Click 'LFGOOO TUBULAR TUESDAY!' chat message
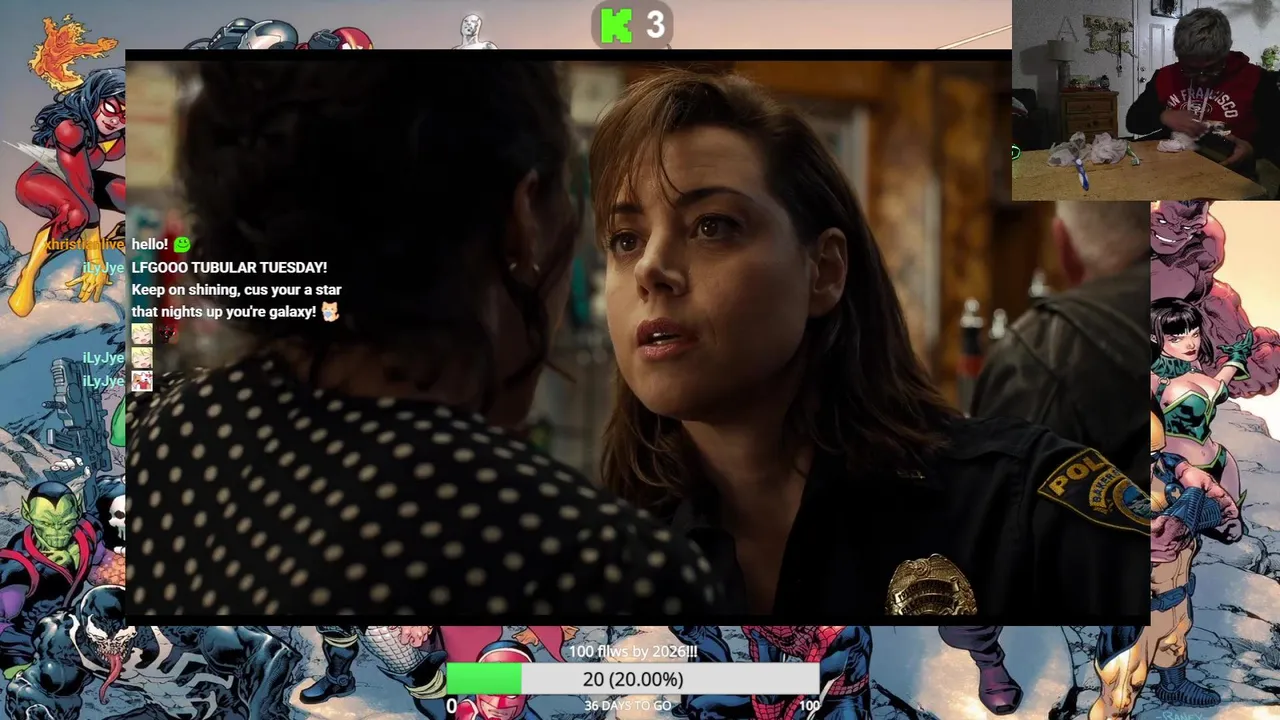Image resolution: width=1280 pixels, height=720 pixels. [x=229, y=268]
